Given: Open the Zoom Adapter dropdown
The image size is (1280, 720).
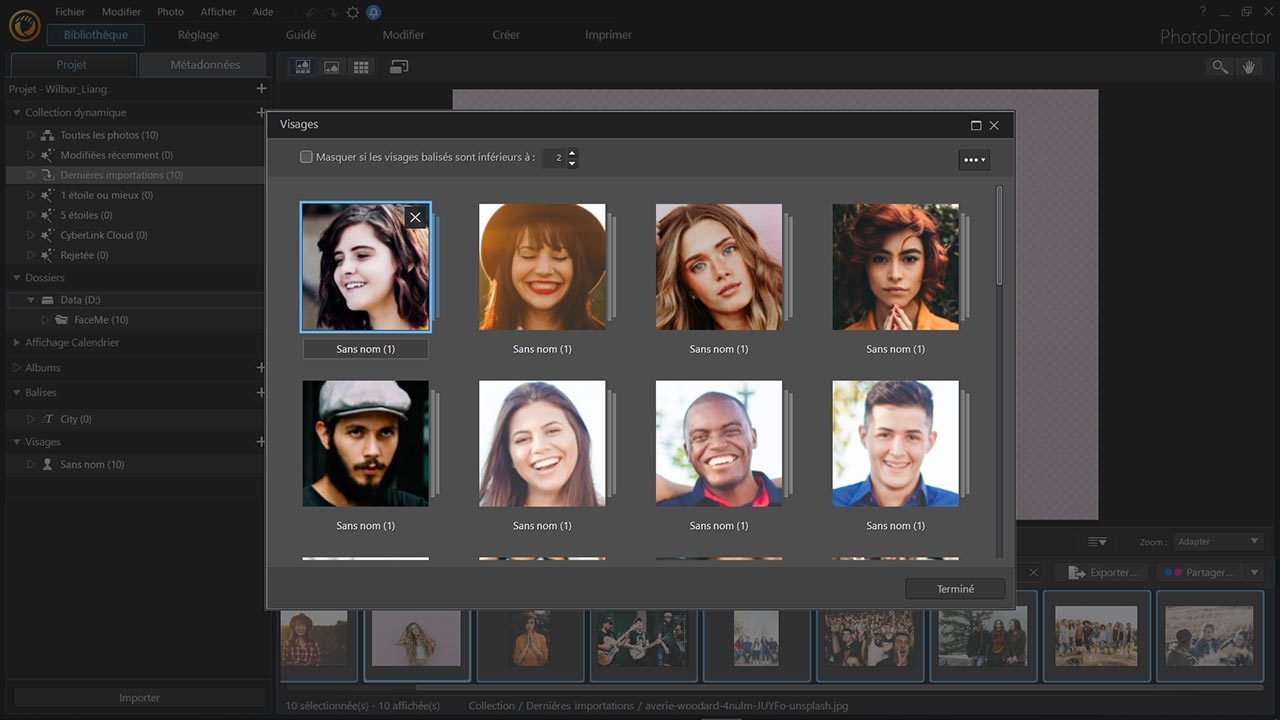Looking at the screenshot, I should click(x=1218, y=541).
